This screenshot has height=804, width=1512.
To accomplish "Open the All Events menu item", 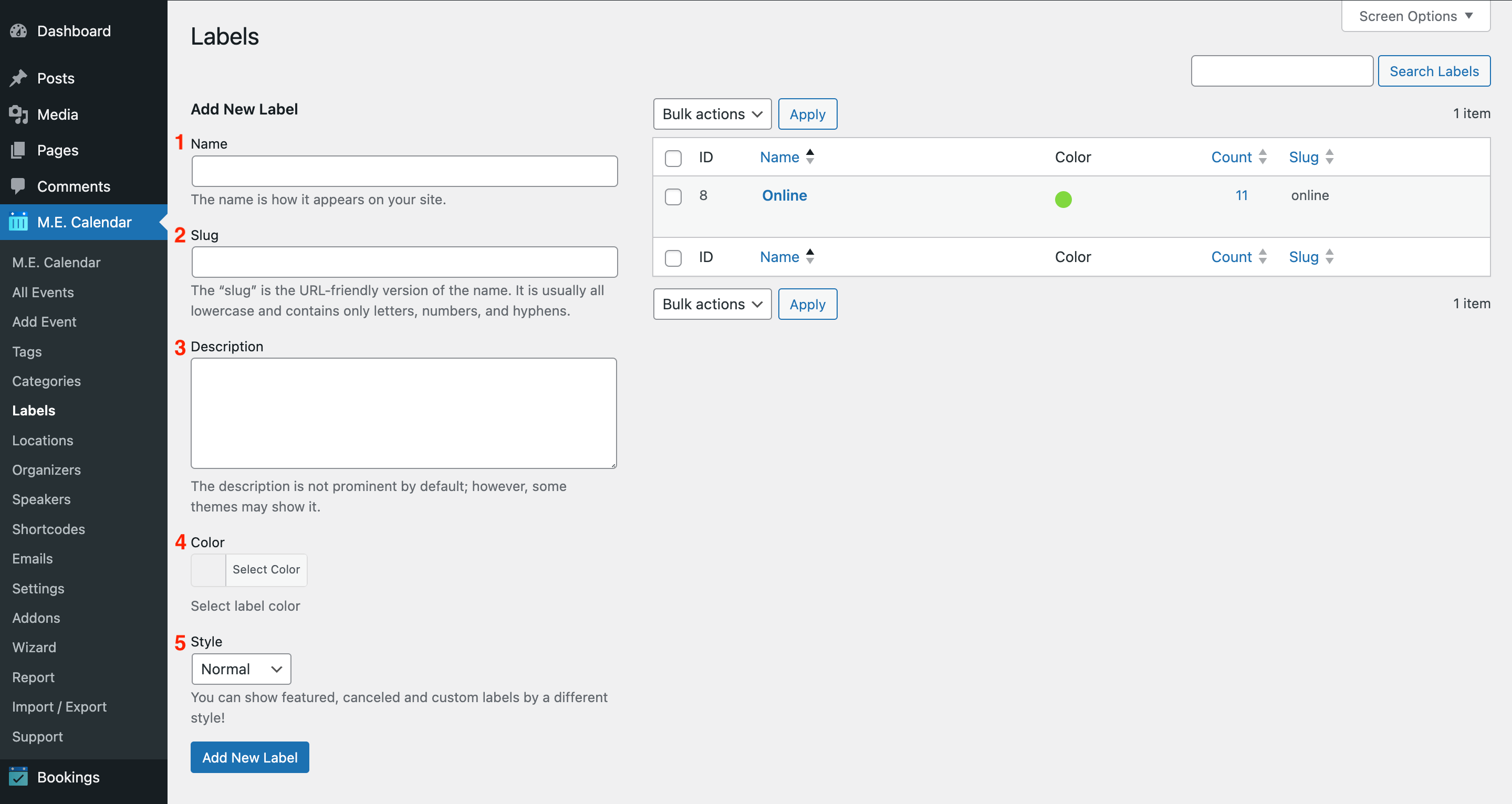I will click(42, 291).
